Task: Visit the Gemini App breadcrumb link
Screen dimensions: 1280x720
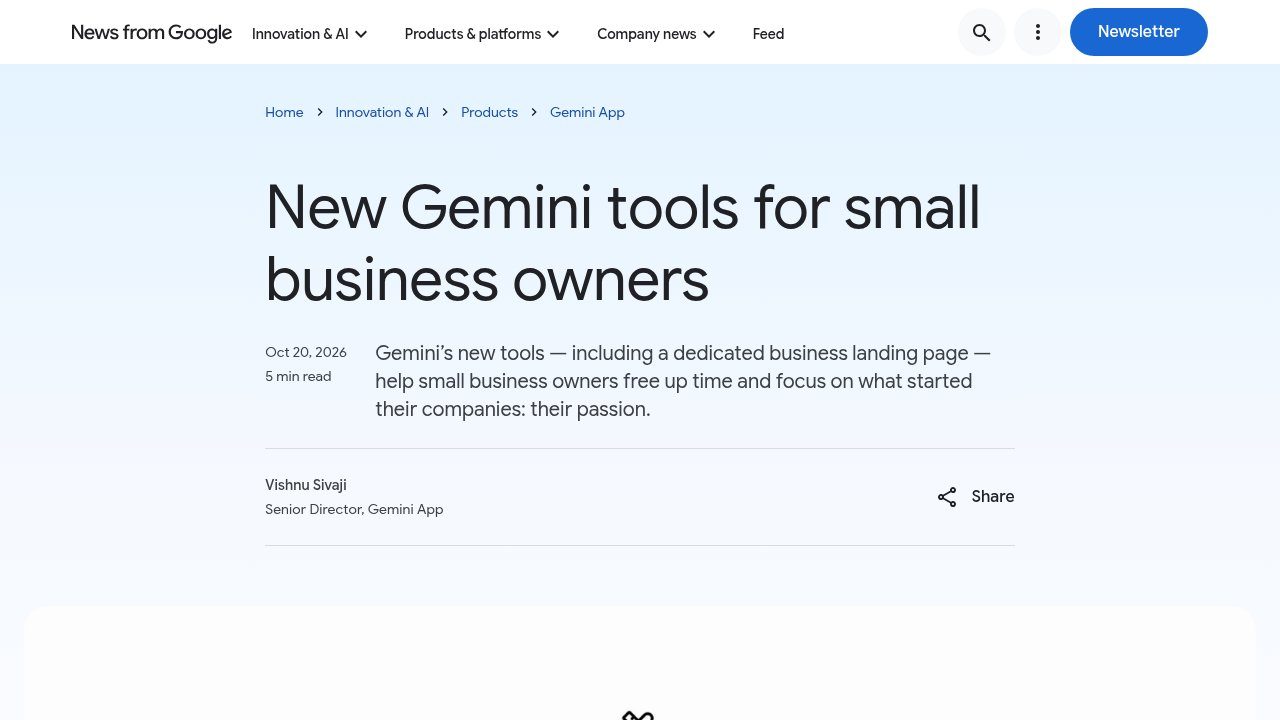Action: 587,112
